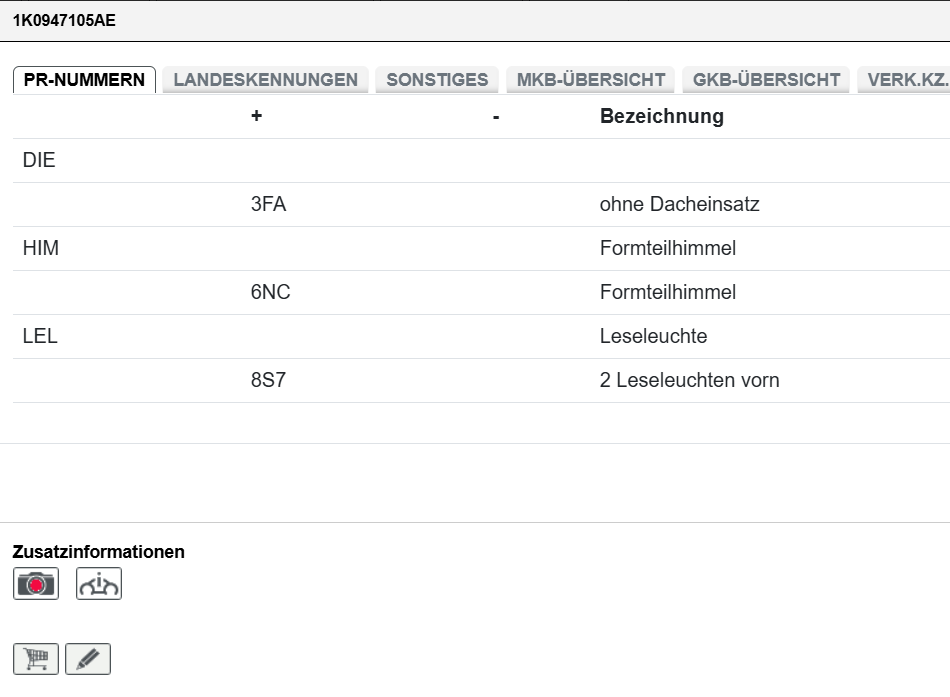Click the Bezeichnung column header

[662, 116]
